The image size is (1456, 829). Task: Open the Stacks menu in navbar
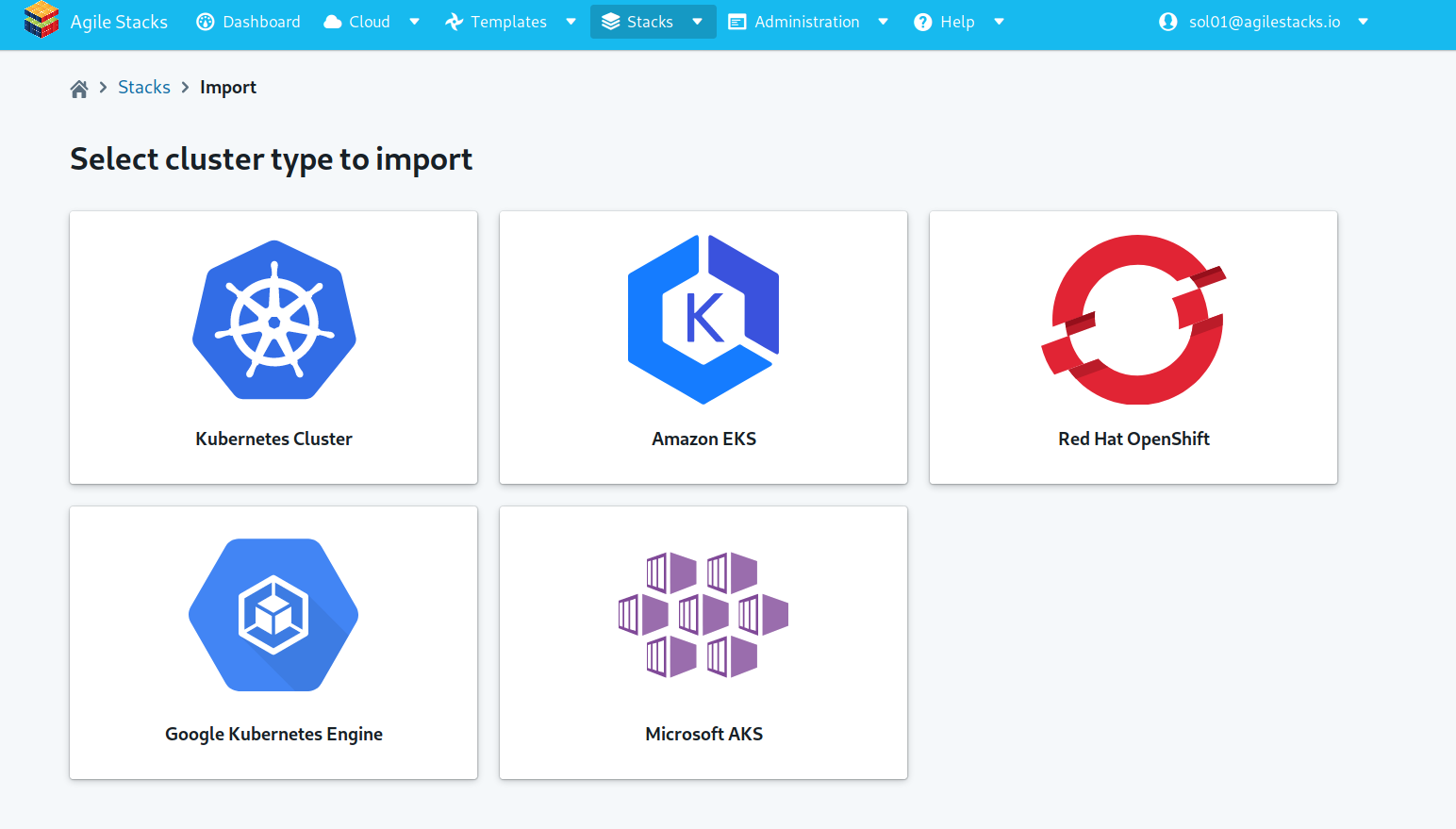click(650, 22)
